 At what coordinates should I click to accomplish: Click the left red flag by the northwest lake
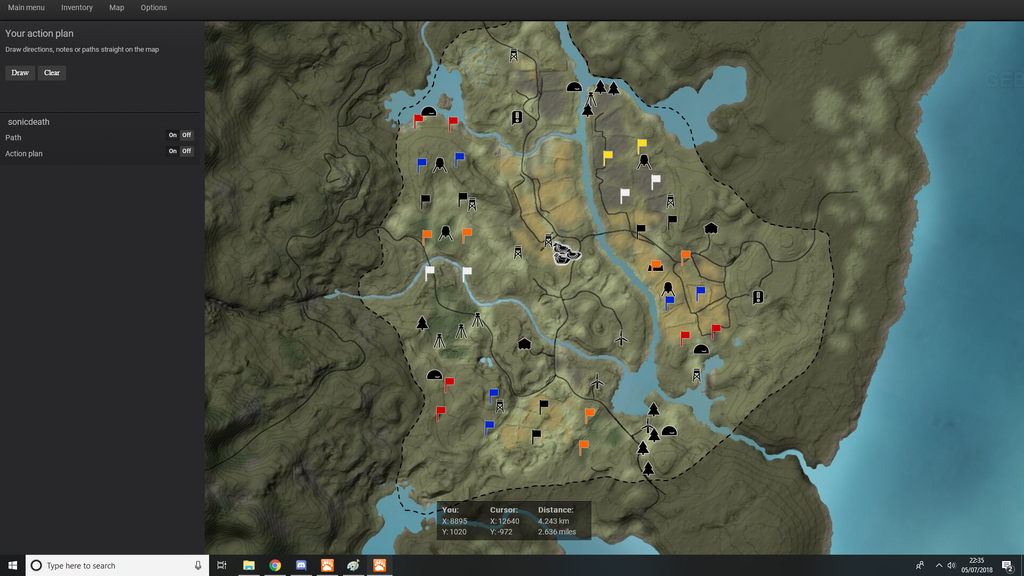(418, 121)
